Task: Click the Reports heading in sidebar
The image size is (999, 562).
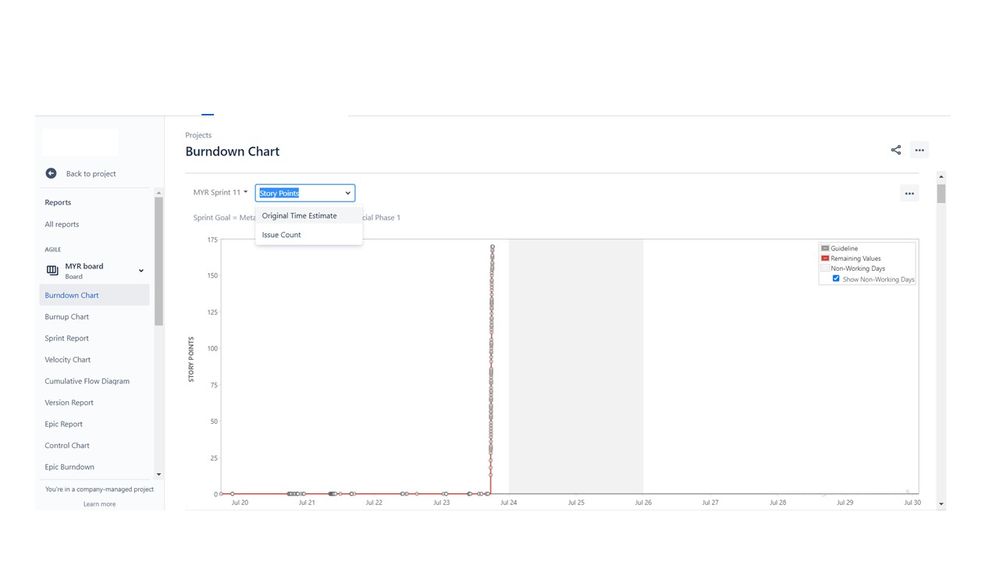Action: coord(58,203)
